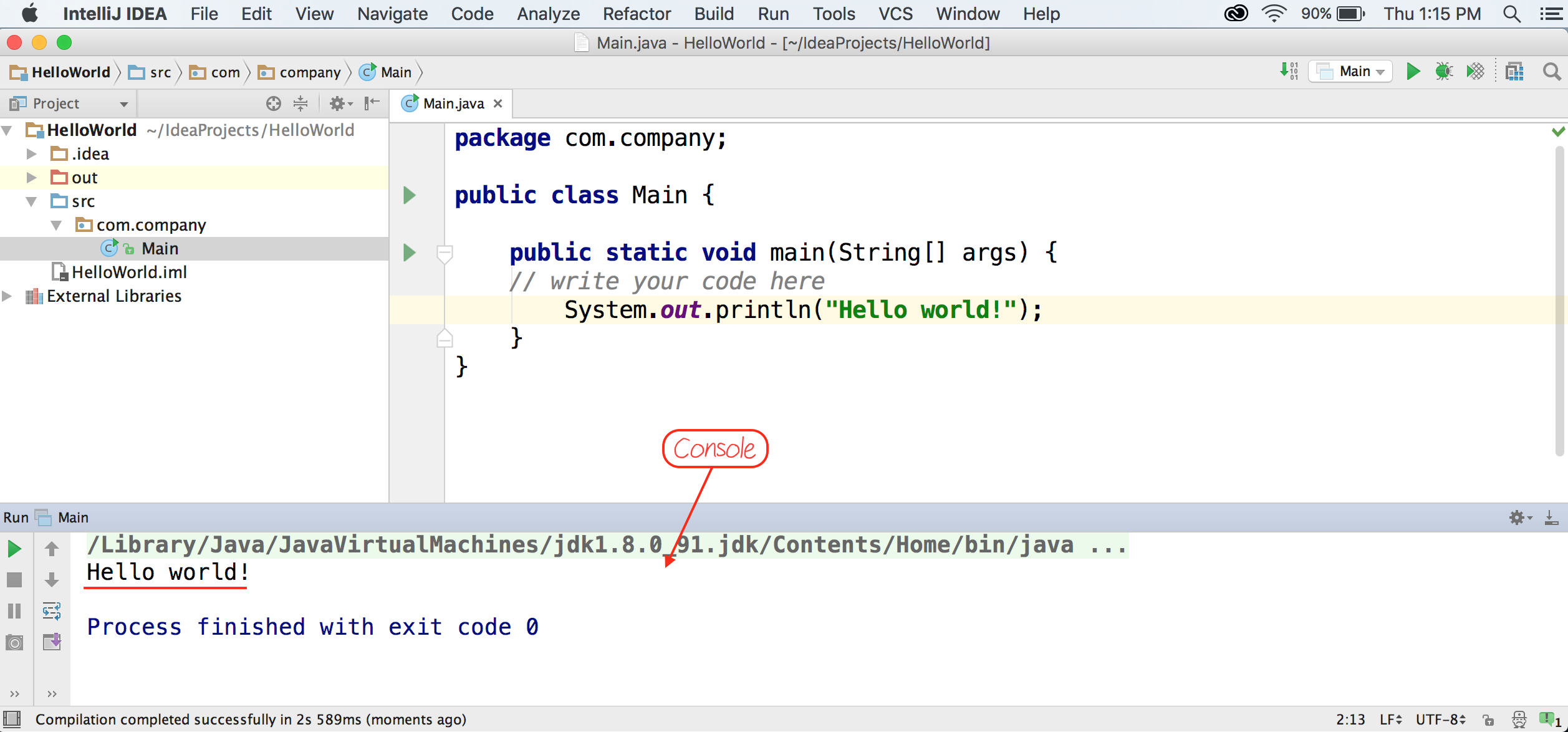
Task: Expand External Libraries node
Action: (7, 296)
